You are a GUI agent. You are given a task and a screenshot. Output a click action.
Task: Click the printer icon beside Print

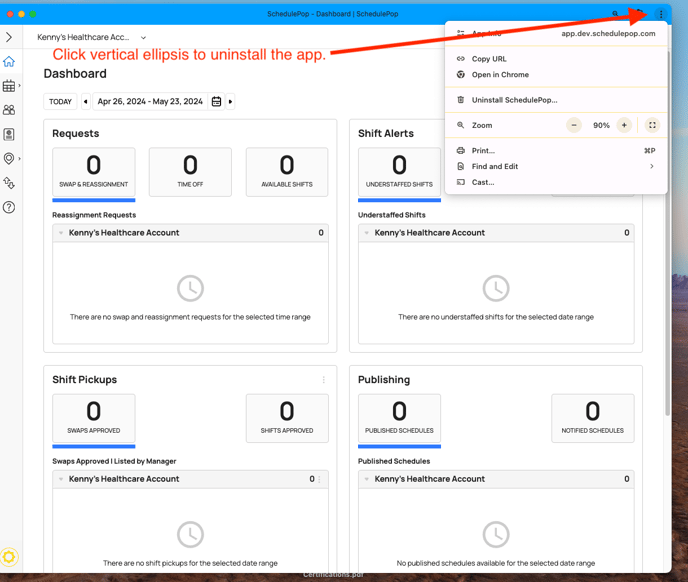pyautogui.click(x=461, y=151)
